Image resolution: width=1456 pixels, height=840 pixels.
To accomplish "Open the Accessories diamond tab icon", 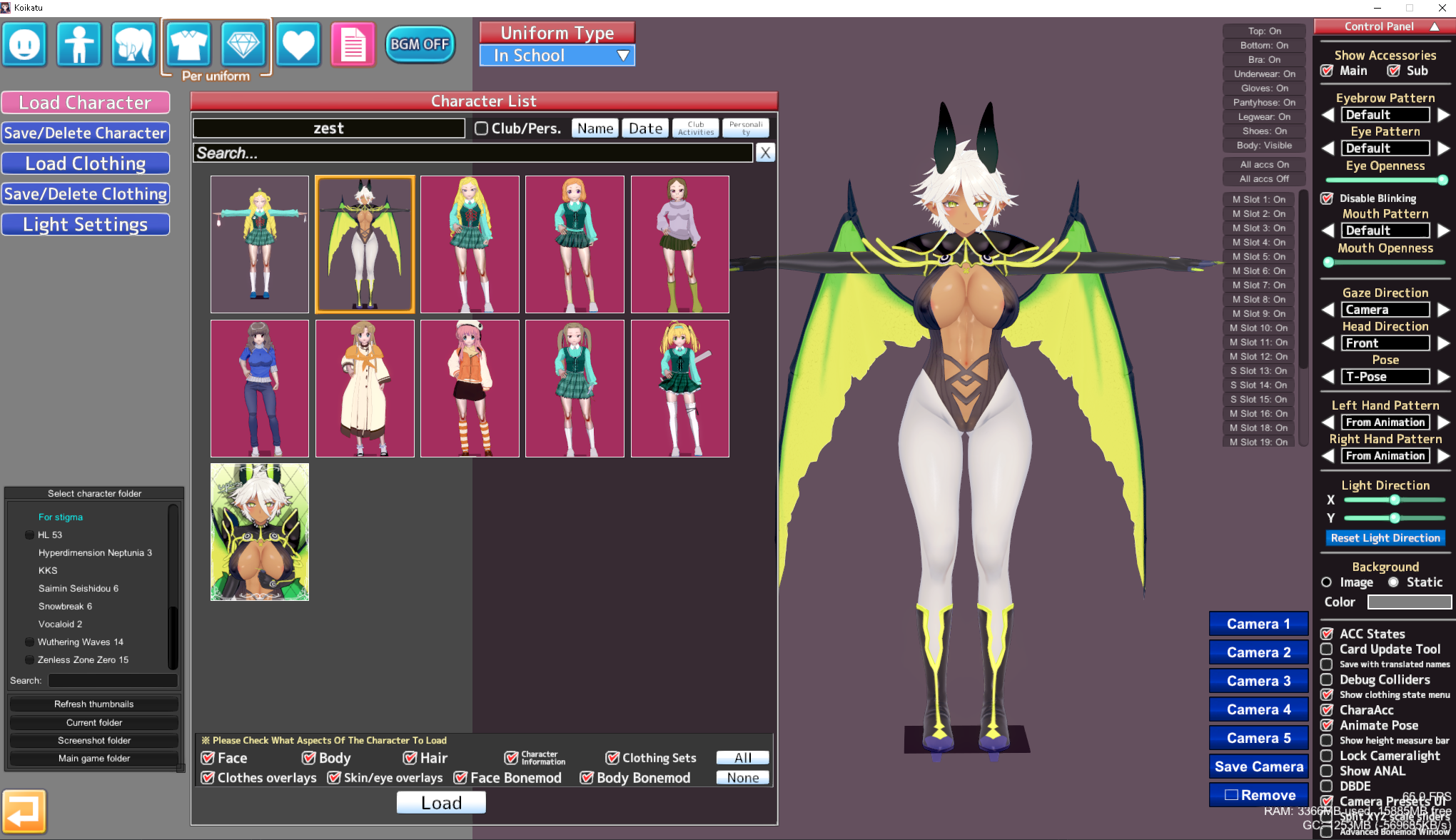I will point(243,44).
